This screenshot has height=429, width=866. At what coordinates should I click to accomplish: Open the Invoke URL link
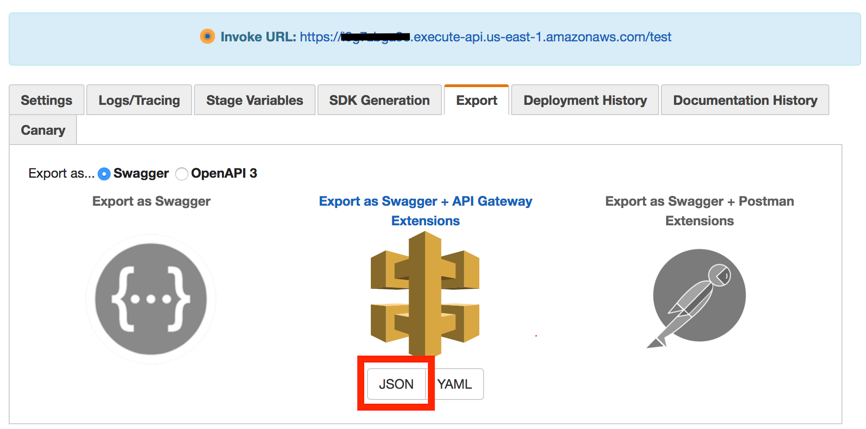[x=485, y=37]
